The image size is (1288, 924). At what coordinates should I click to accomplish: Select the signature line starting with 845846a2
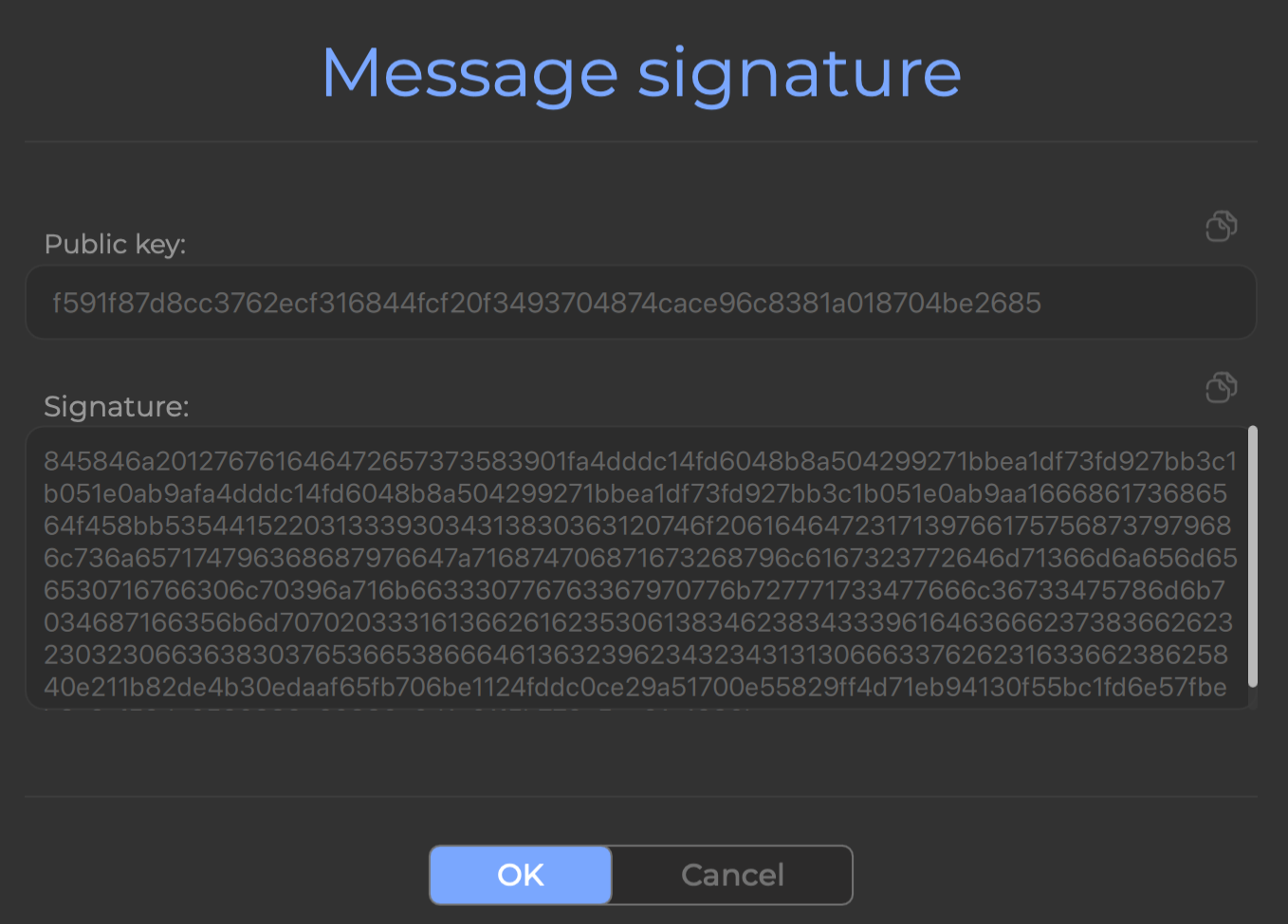click(x=640, y=461)
